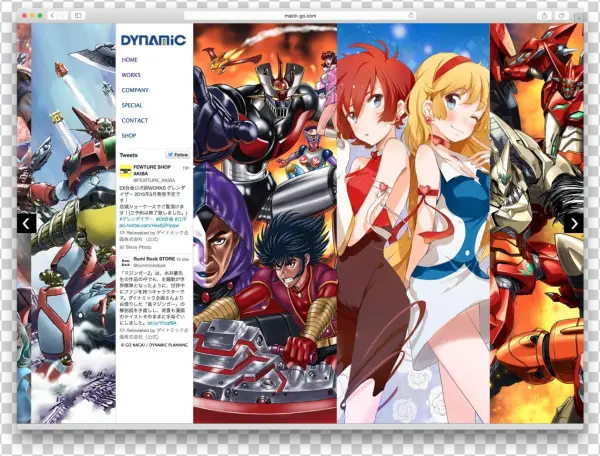Open the bit.ly link in the second tweet

click(162, 323)
